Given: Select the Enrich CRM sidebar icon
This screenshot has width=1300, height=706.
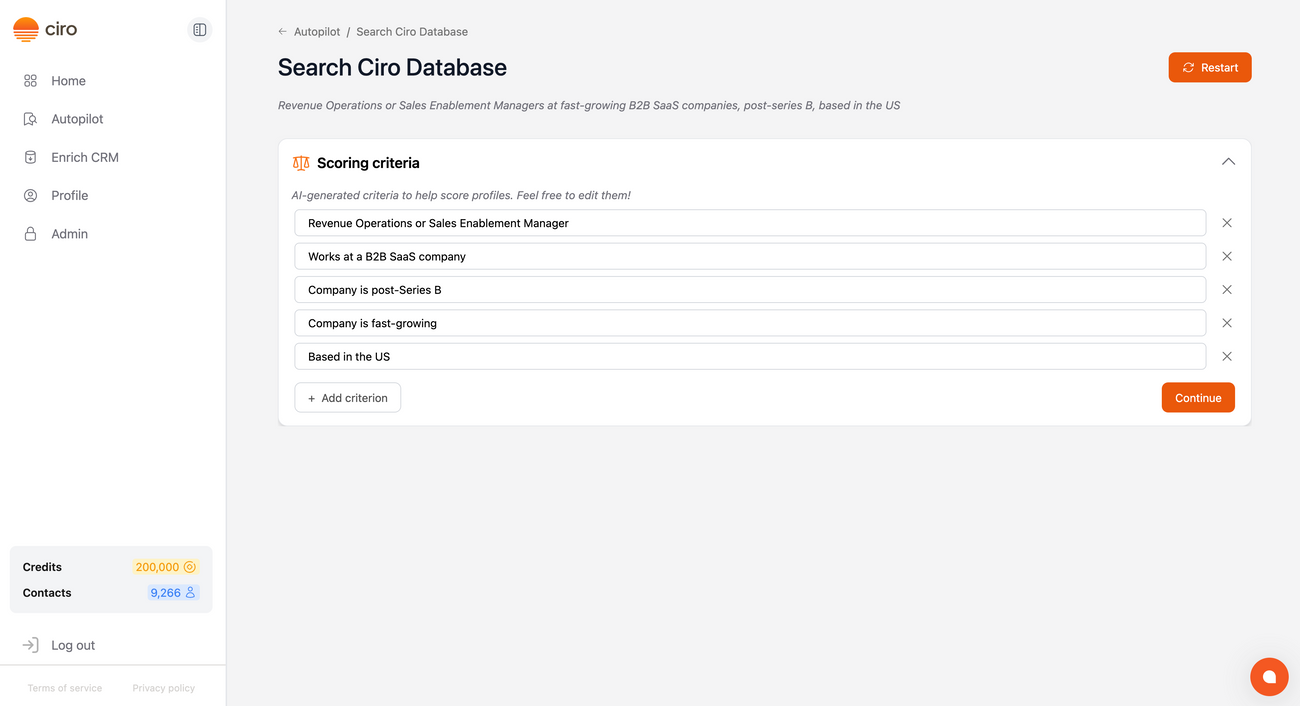Looking at the screenshot, I should [29, 157].
